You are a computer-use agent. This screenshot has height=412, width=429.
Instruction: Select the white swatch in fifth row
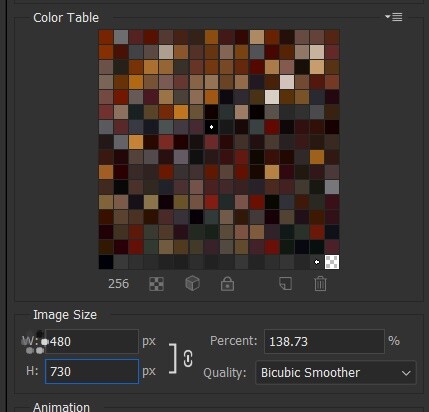(272, 97)
